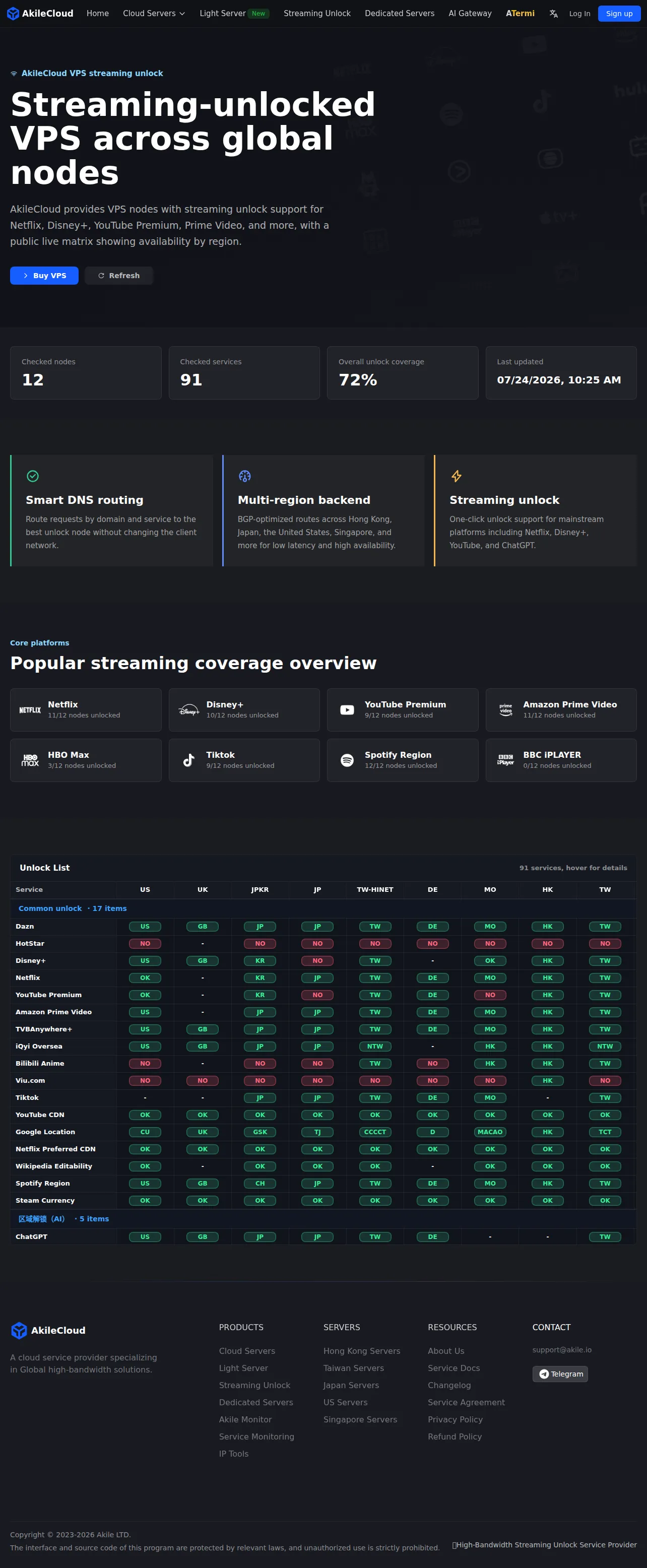Click the Sign up button
The height and width of the screenshot is (1568, 647).
(619, 14)
